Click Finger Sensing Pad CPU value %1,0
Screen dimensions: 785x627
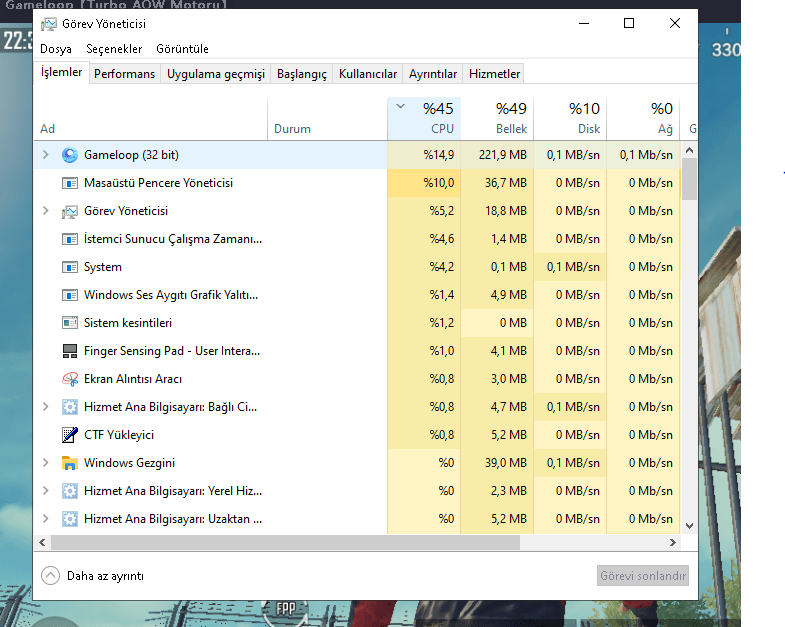click(x=442, y=351)
